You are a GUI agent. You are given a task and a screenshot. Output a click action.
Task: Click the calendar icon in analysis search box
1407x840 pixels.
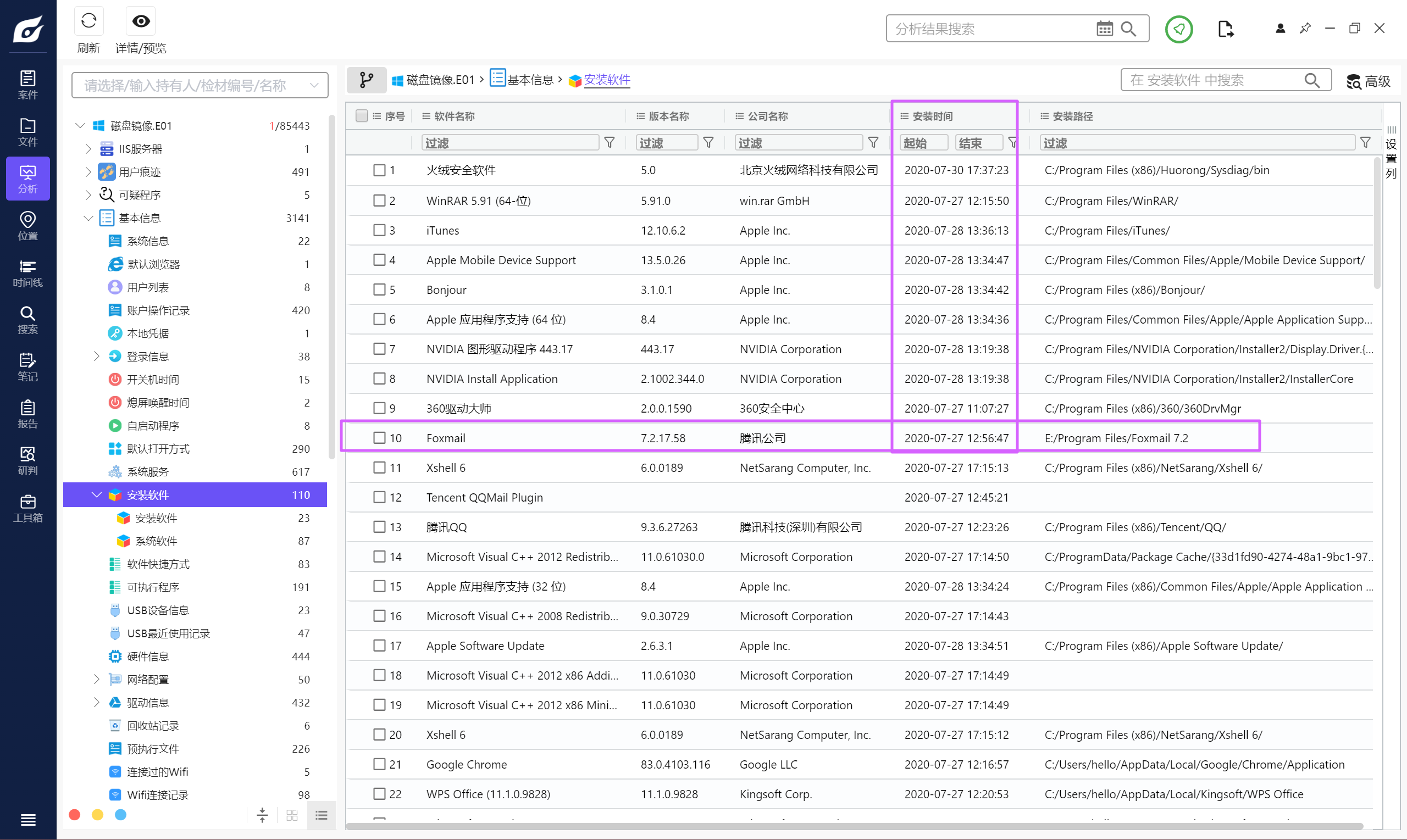[1104, 29]
